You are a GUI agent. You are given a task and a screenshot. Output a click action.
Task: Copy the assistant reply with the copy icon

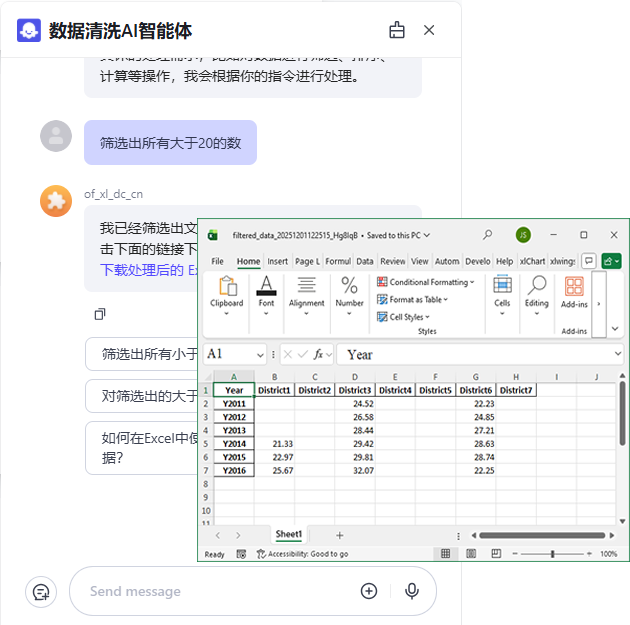[100, 314]
